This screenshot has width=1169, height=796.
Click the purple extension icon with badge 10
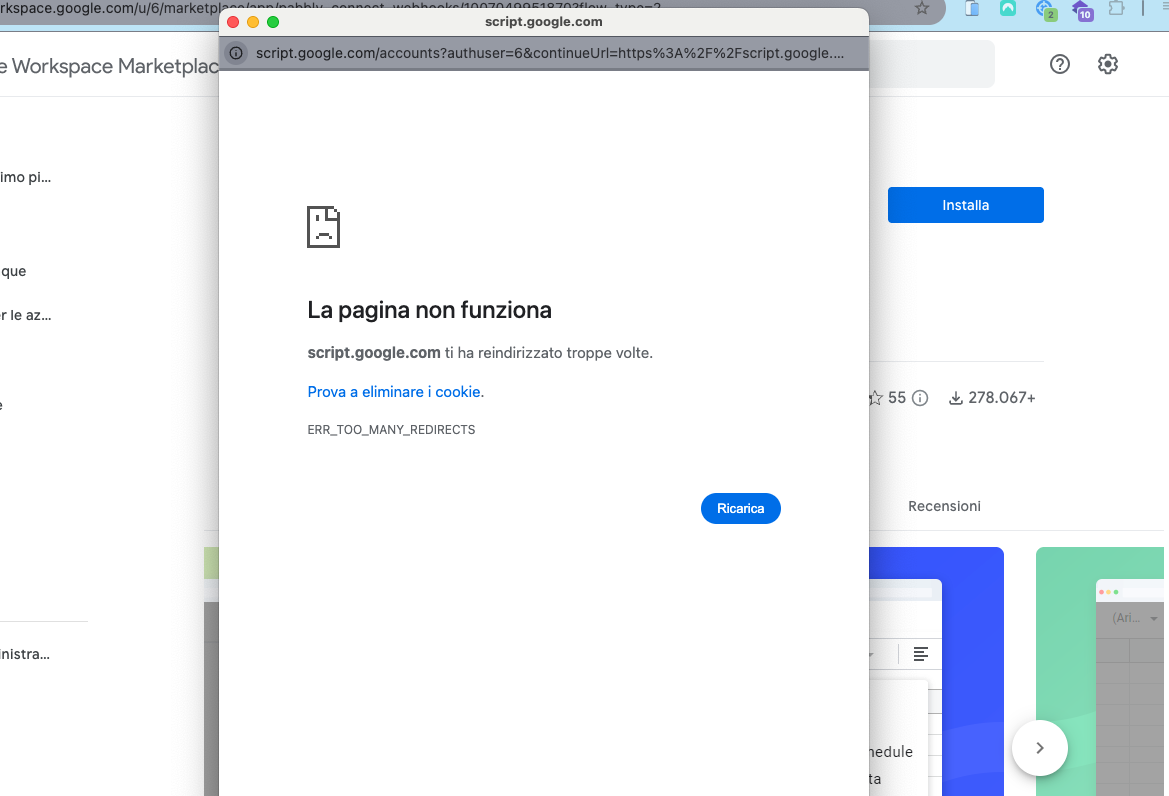coord(1081,9)
